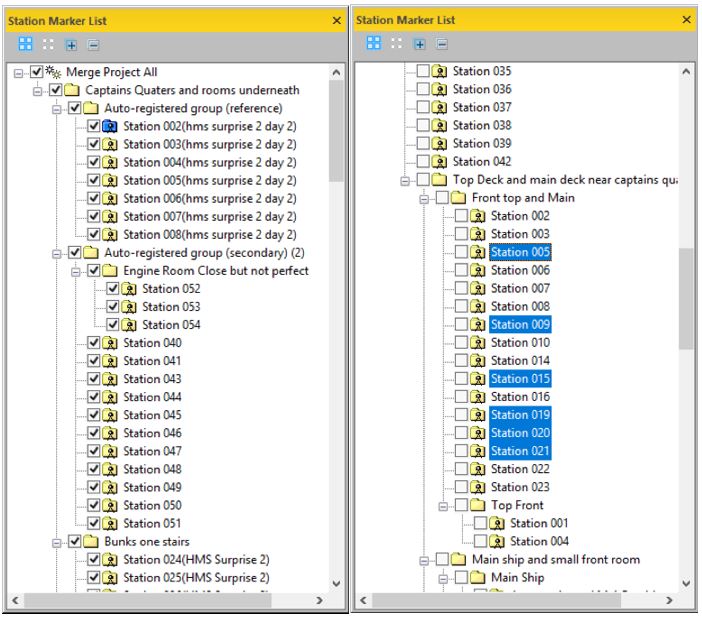Check the Station 009 checkbox
This screenshot has width=702, height=617.
461,324
